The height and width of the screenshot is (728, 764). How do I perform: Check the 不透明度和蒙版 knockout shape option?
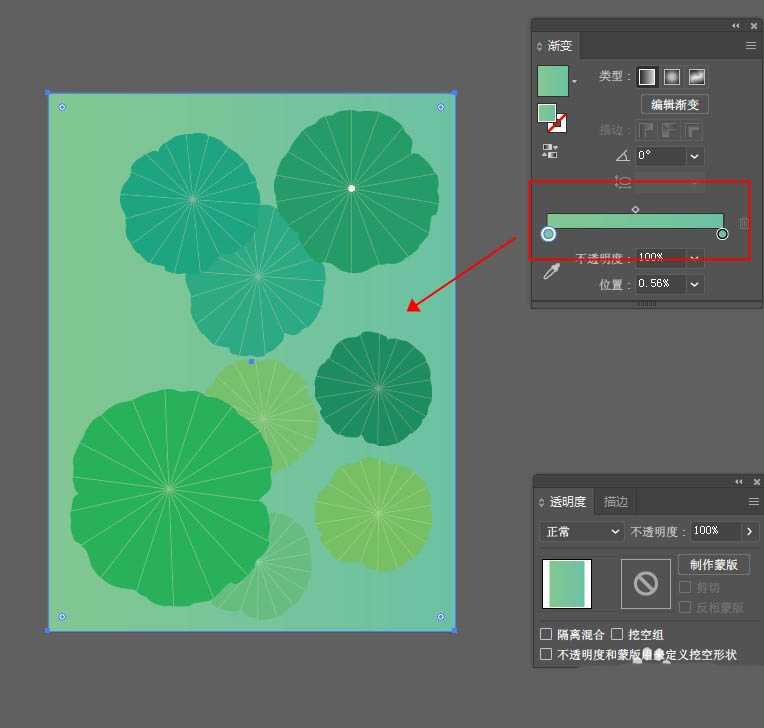pos(546,655)
